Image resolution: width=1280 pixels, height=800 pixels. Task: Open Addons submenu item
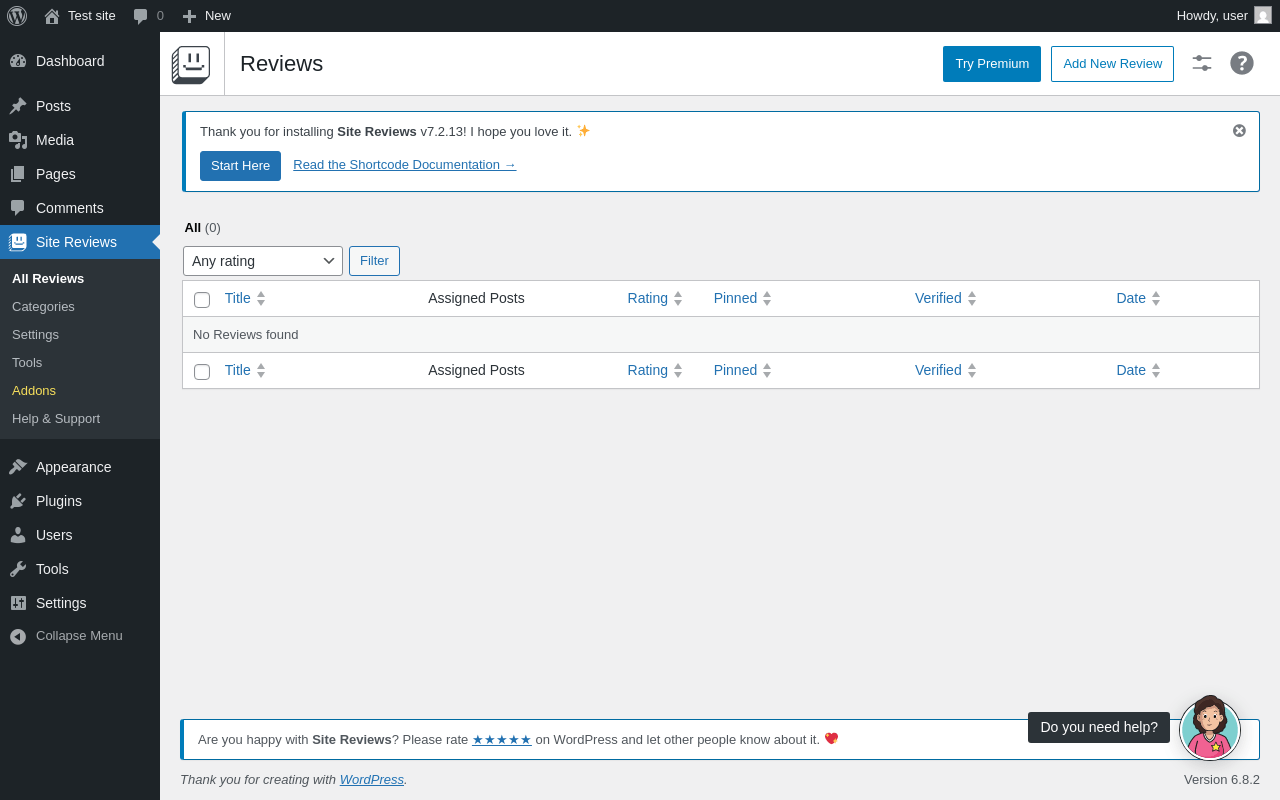tap(34, 390)
